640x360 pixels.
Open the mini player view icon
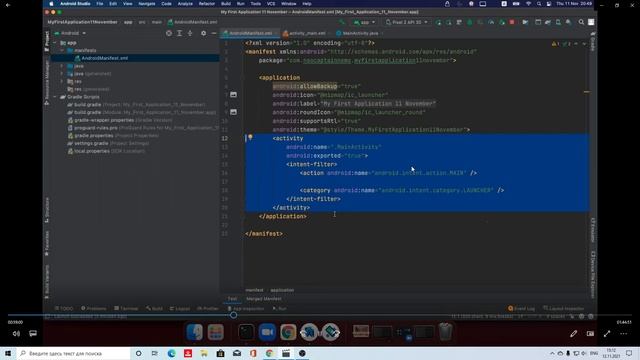click(590, 334)
